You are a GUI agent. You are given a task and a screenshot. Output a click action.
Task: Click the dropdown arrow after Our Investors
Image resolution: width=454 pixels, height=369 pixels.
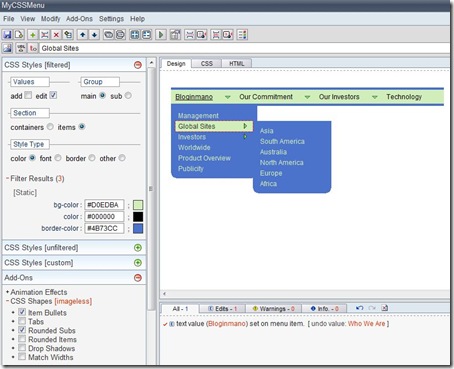[x=375, y=97]
